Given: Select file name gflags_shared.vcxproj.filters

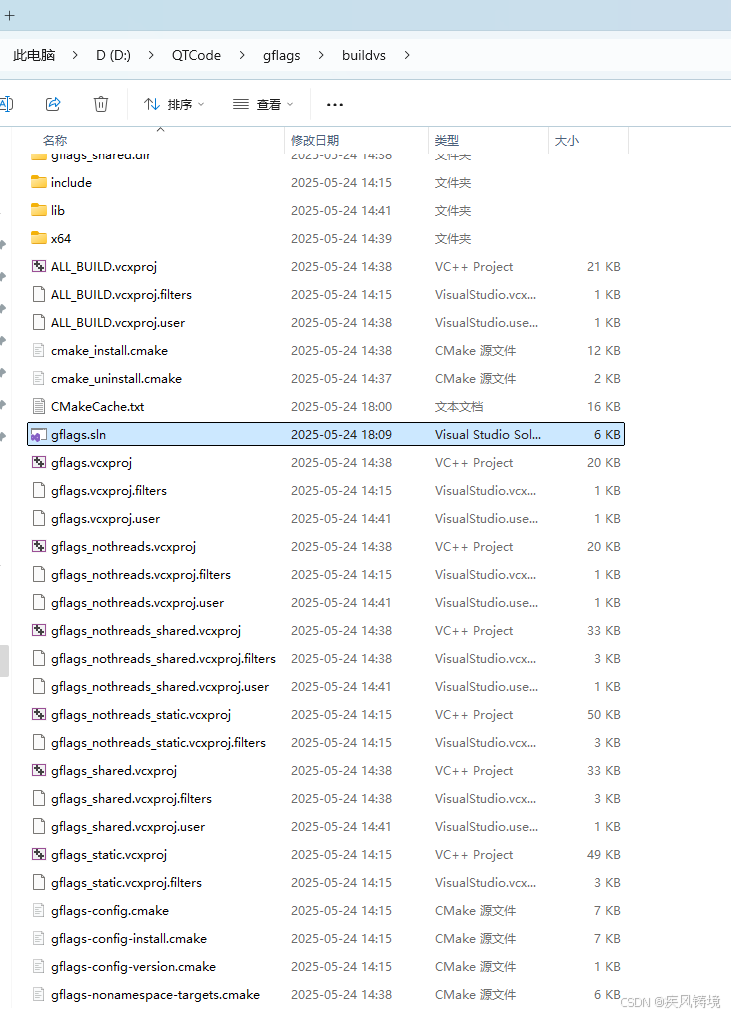Looking at the screenshot, I should [131, 799].
